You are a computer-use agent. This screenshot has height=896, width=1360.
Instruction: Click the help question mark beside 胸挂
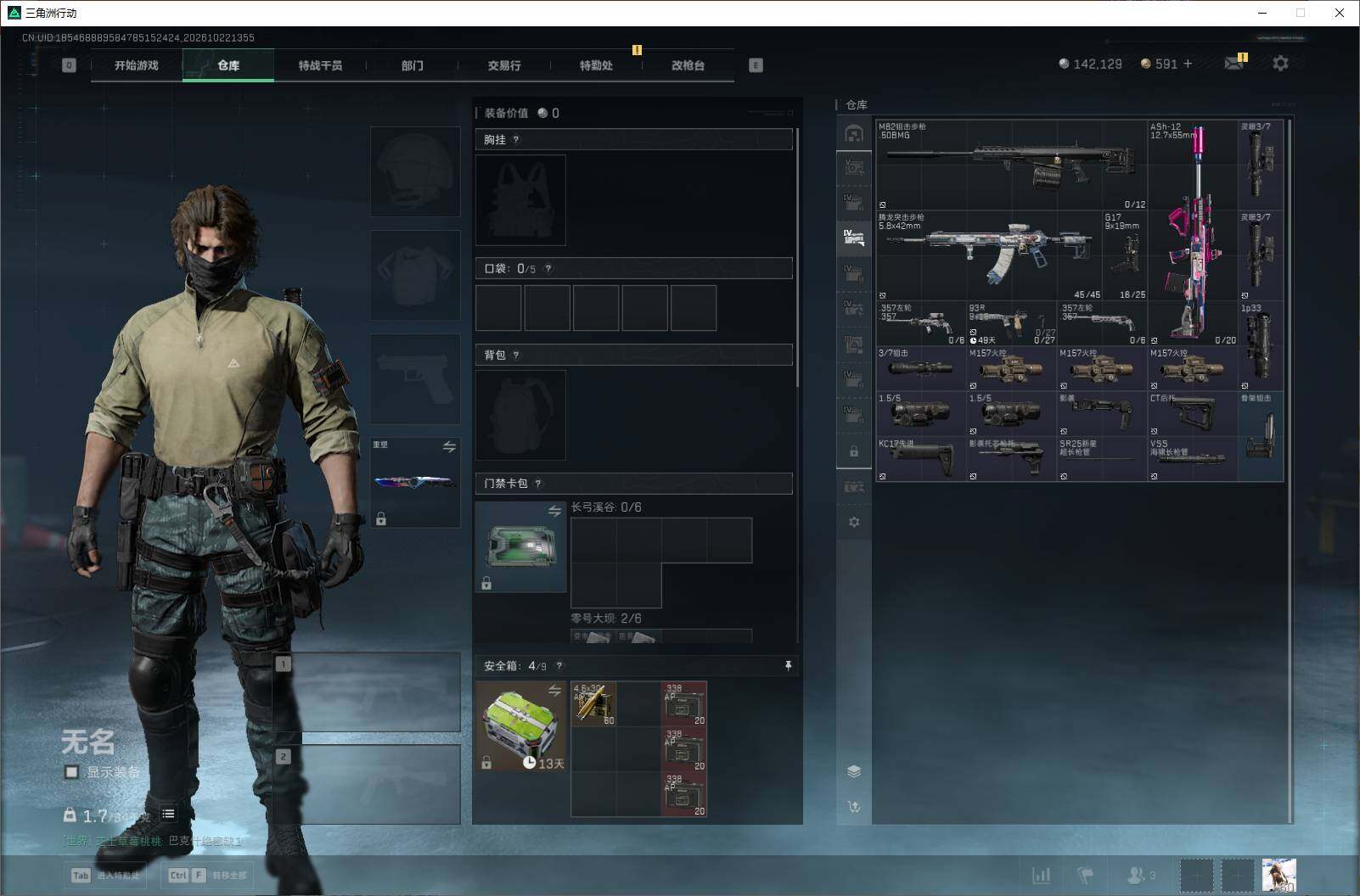coord(516,140)
